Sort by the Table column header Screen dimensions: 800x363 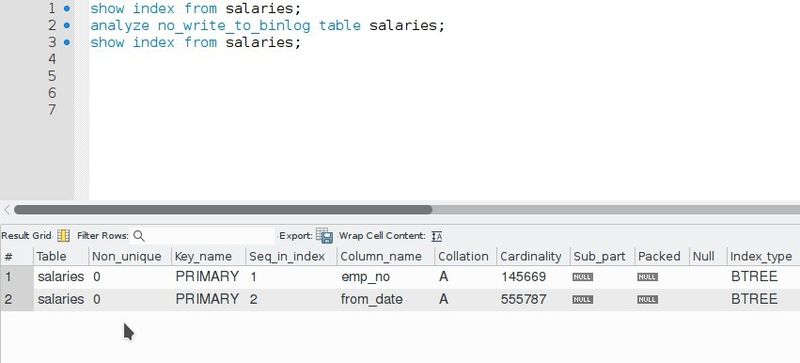(x=61, y=256)
